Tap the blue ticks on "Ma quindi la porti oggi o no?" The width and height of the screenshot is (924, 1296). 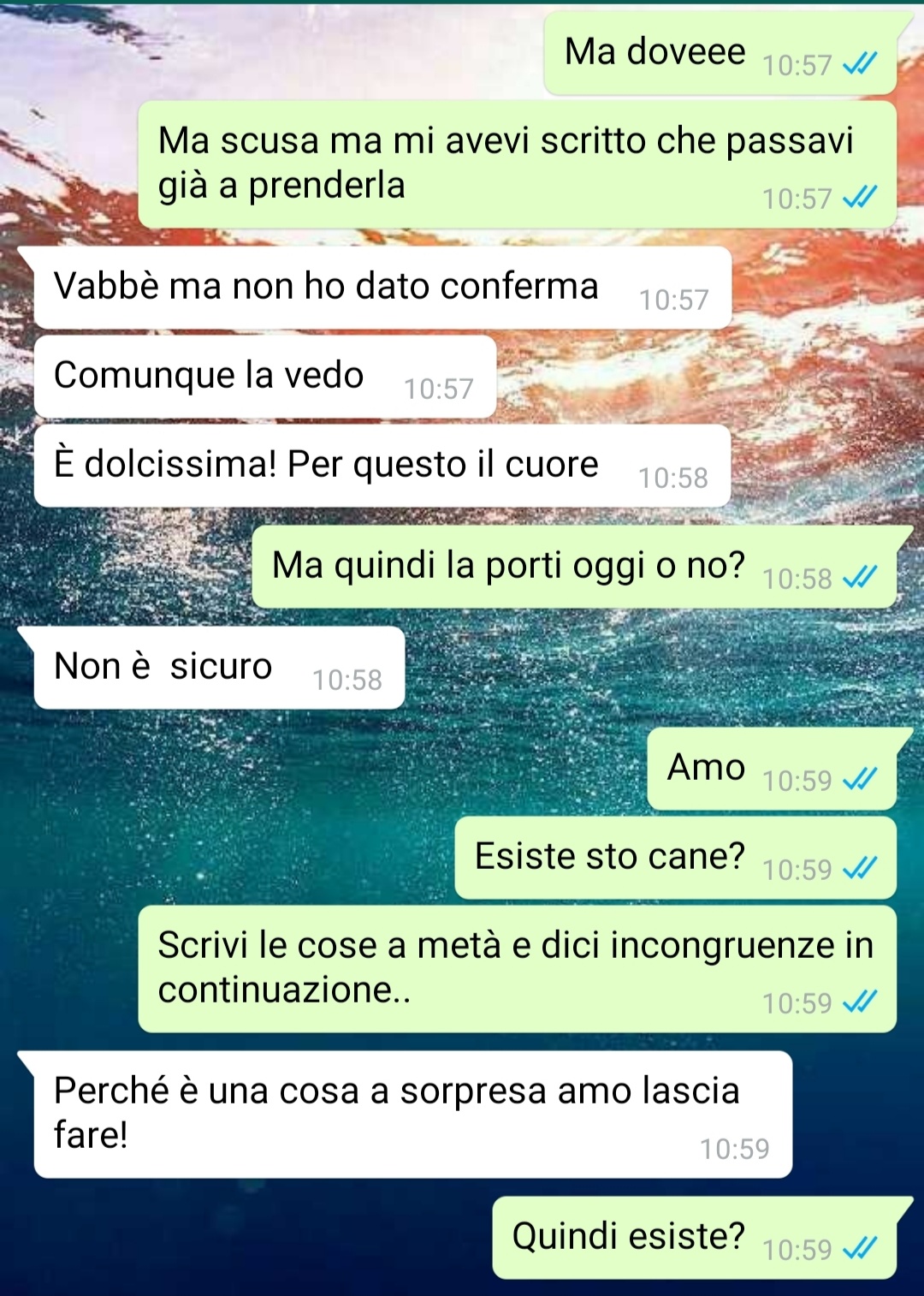pyautogui.click(x=860, y=578)
